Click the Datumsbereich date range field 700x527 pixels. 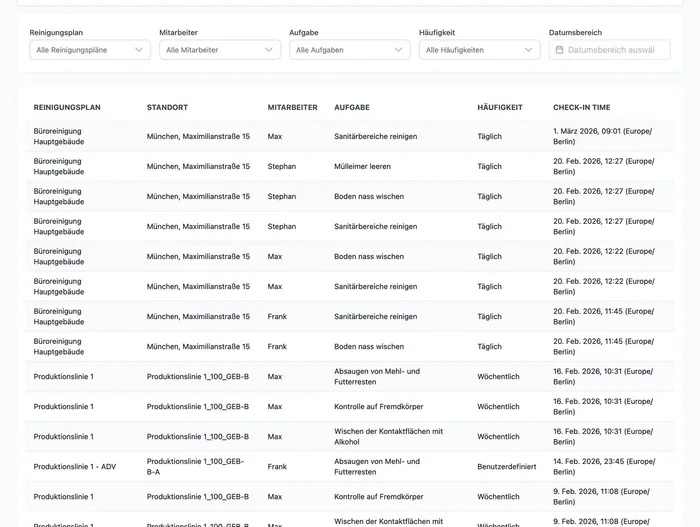(x=610, y=49)
